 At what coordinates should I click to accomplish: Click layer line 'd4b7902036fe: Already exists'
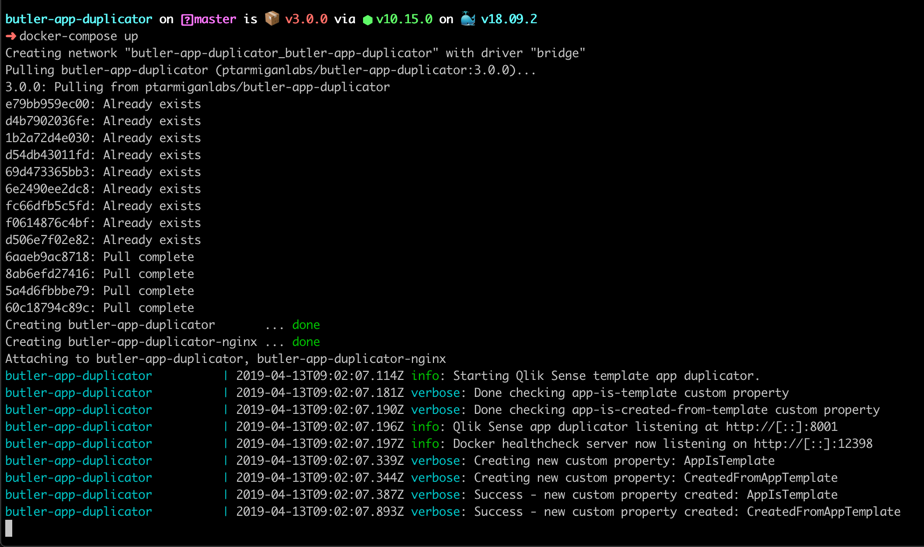pyautogui.click(x=103, y=121)
